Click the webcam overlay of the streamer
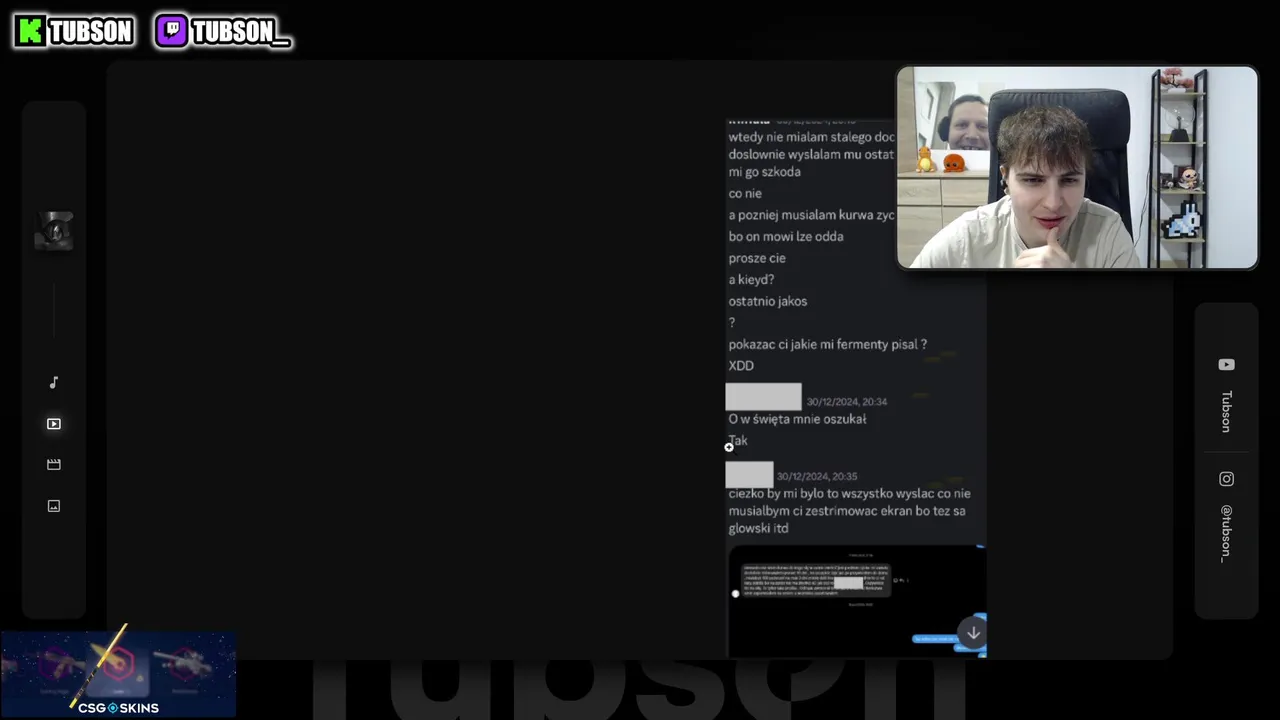Image resolution: width=1280 pixels, height=720 pixels. pyautogui.click(x=1077, y=168)
